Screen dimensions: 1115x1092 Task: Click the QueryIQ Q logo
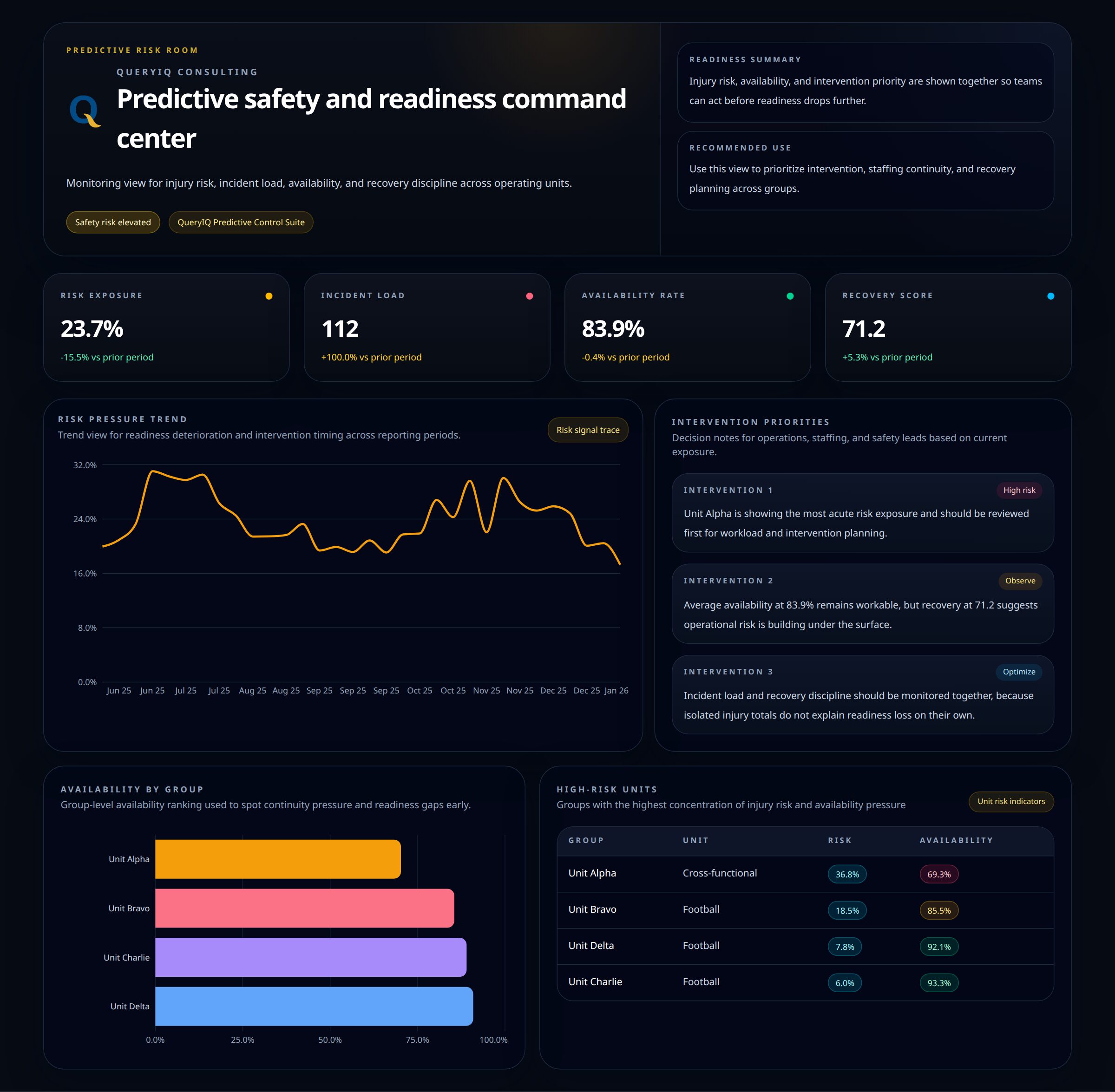pyautogui.click(x=85, y=111)
